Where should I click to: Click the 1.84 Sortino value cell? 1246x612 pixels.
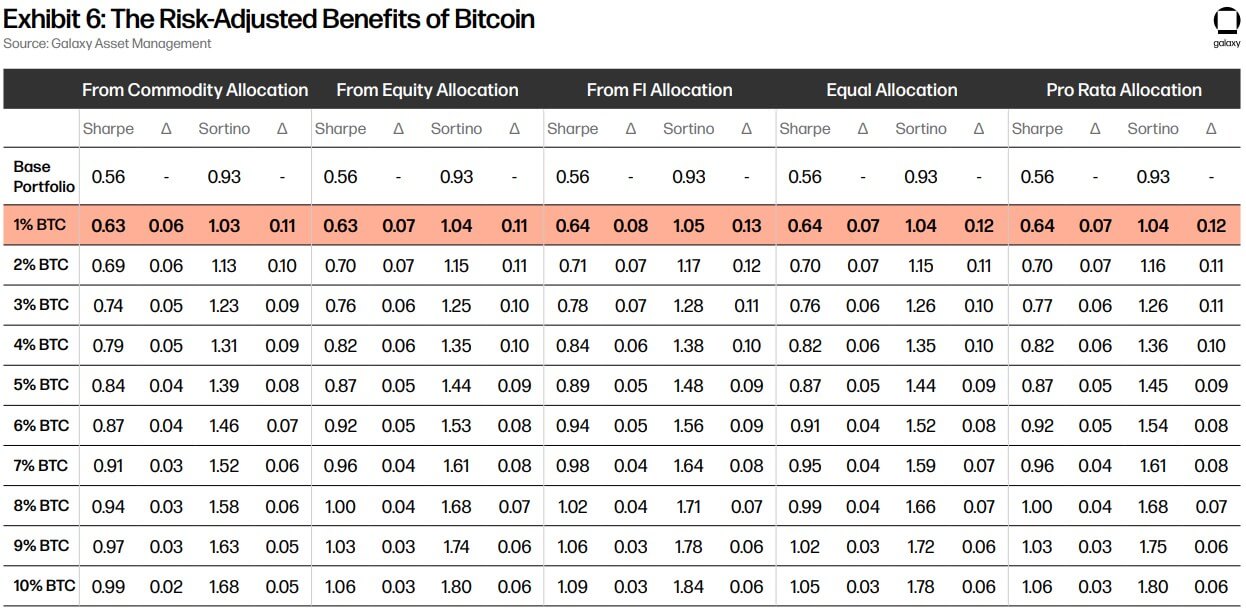[689, 587]
